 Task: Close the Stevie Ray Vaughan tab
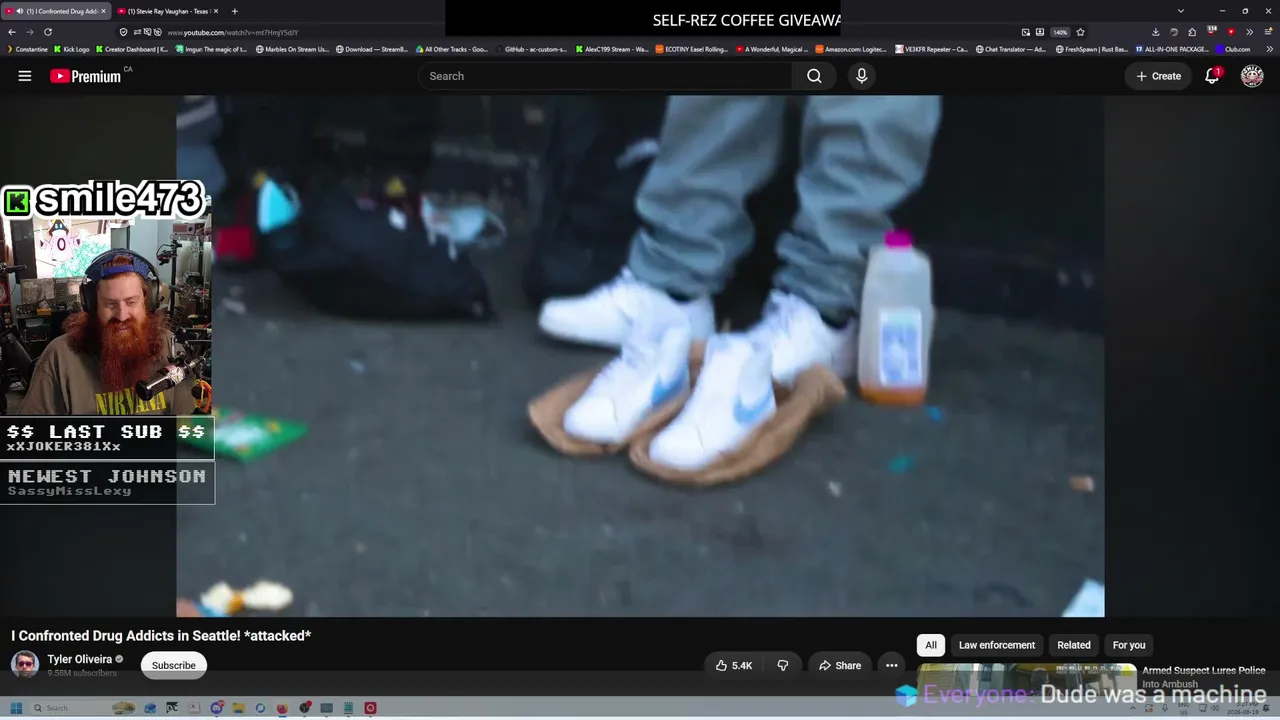[217, 11]
